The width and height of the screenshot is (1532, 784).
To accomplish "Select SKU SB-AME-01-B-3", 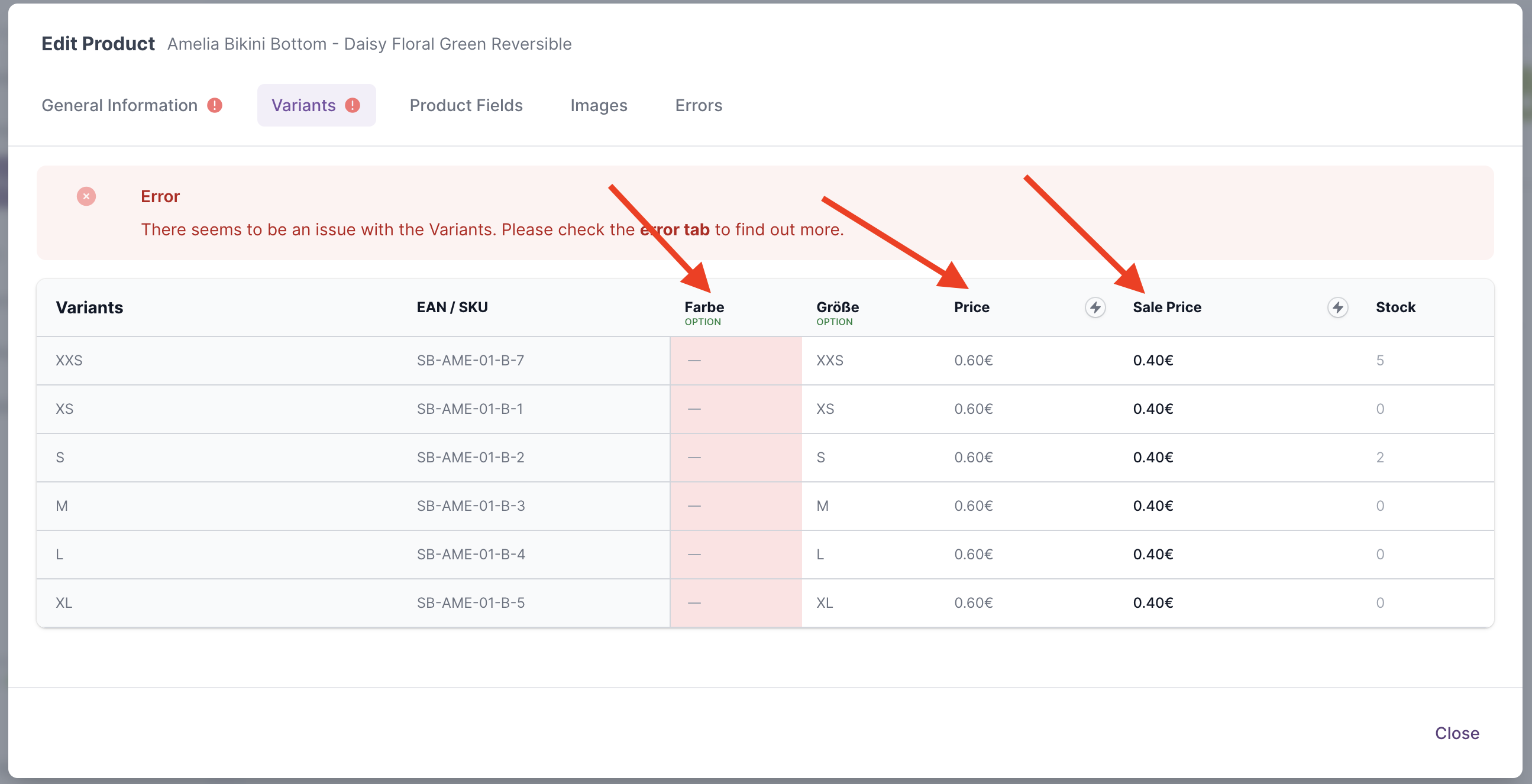I will click(x=471, y=506).
